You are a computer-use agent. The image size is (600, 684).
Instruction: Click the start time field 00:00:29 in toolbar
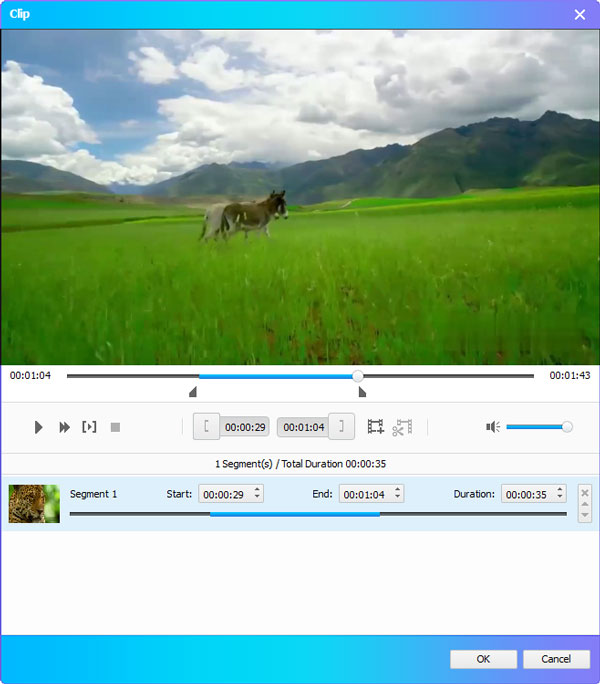(x=245, y=427)
